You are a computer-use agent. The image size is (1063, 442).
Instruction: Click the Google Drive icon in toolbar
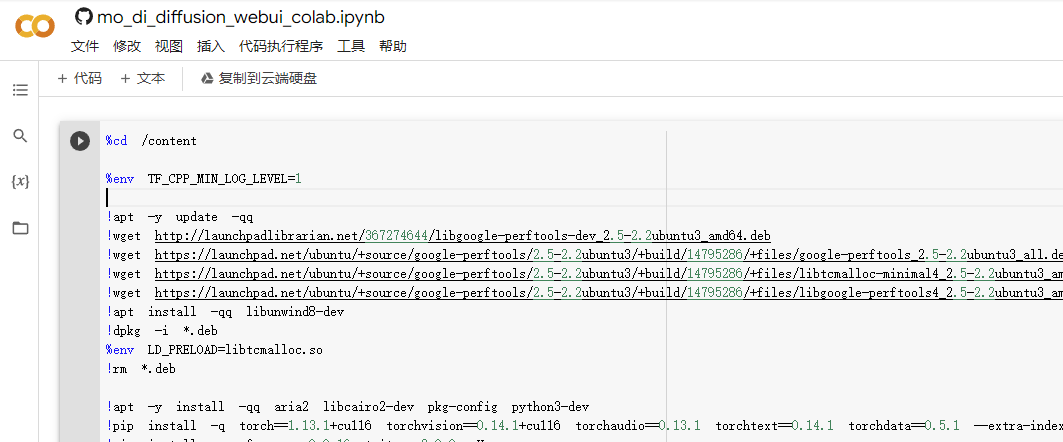click(x=207, y=79)
